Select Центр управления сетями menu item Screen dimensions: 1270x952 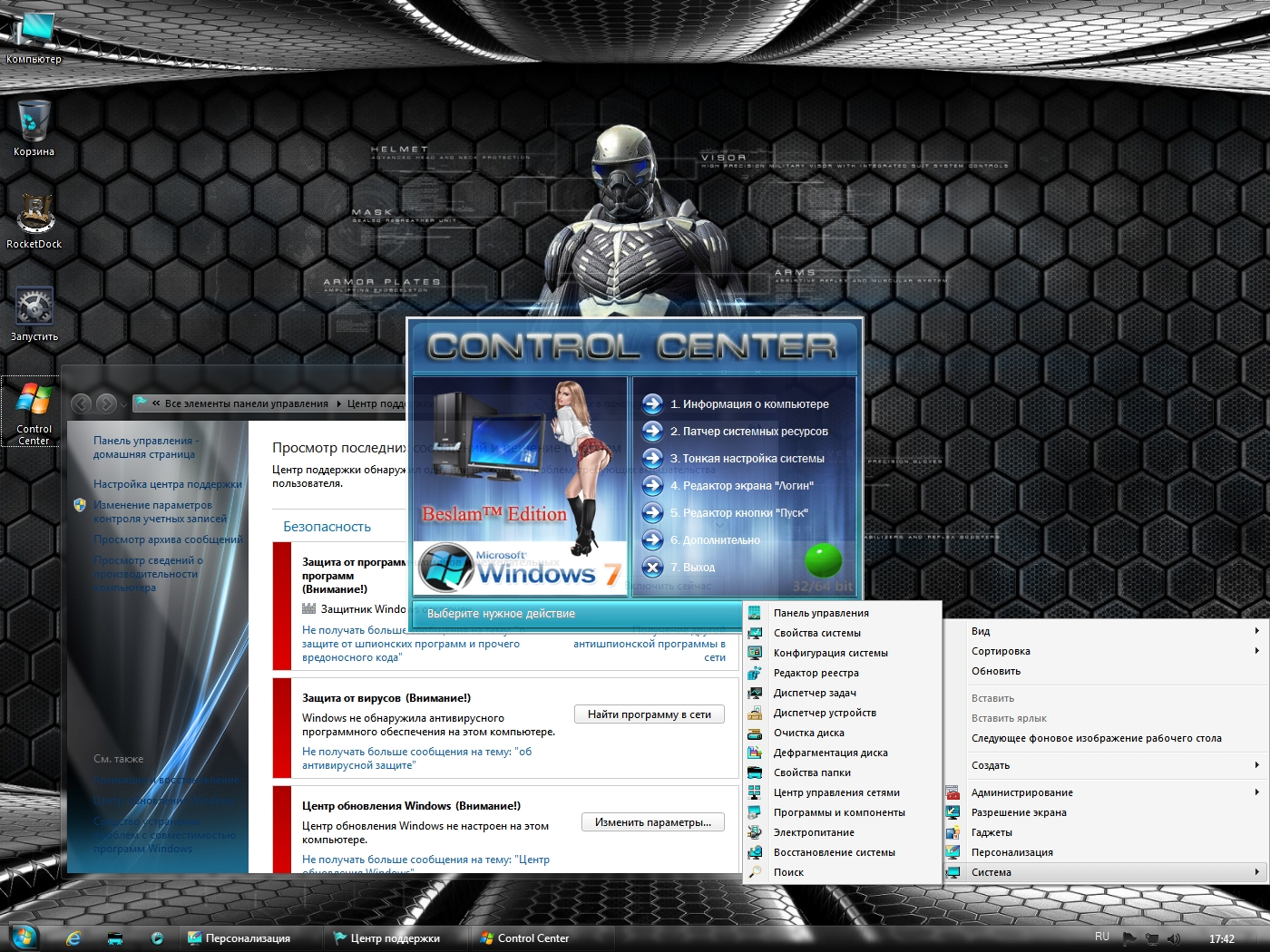(x=836, y=792)
